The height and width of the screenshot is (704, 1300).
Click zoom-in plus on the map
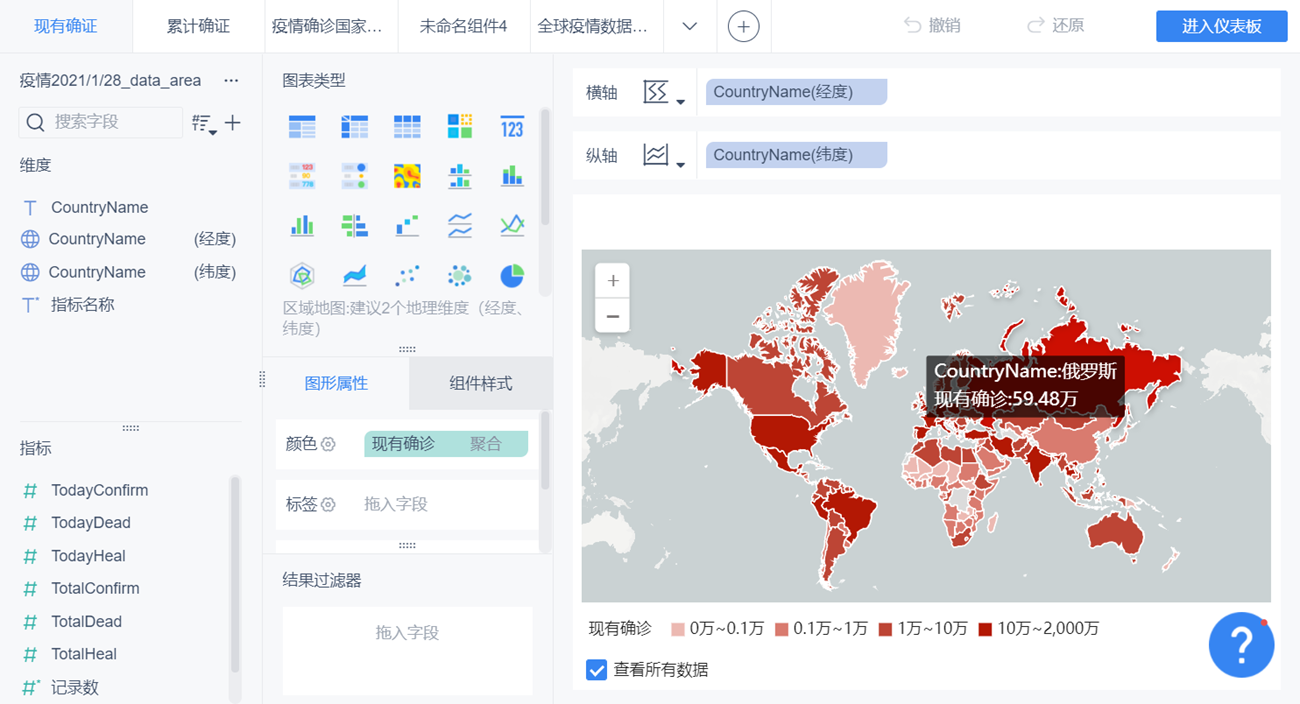(x=612, y=281)
